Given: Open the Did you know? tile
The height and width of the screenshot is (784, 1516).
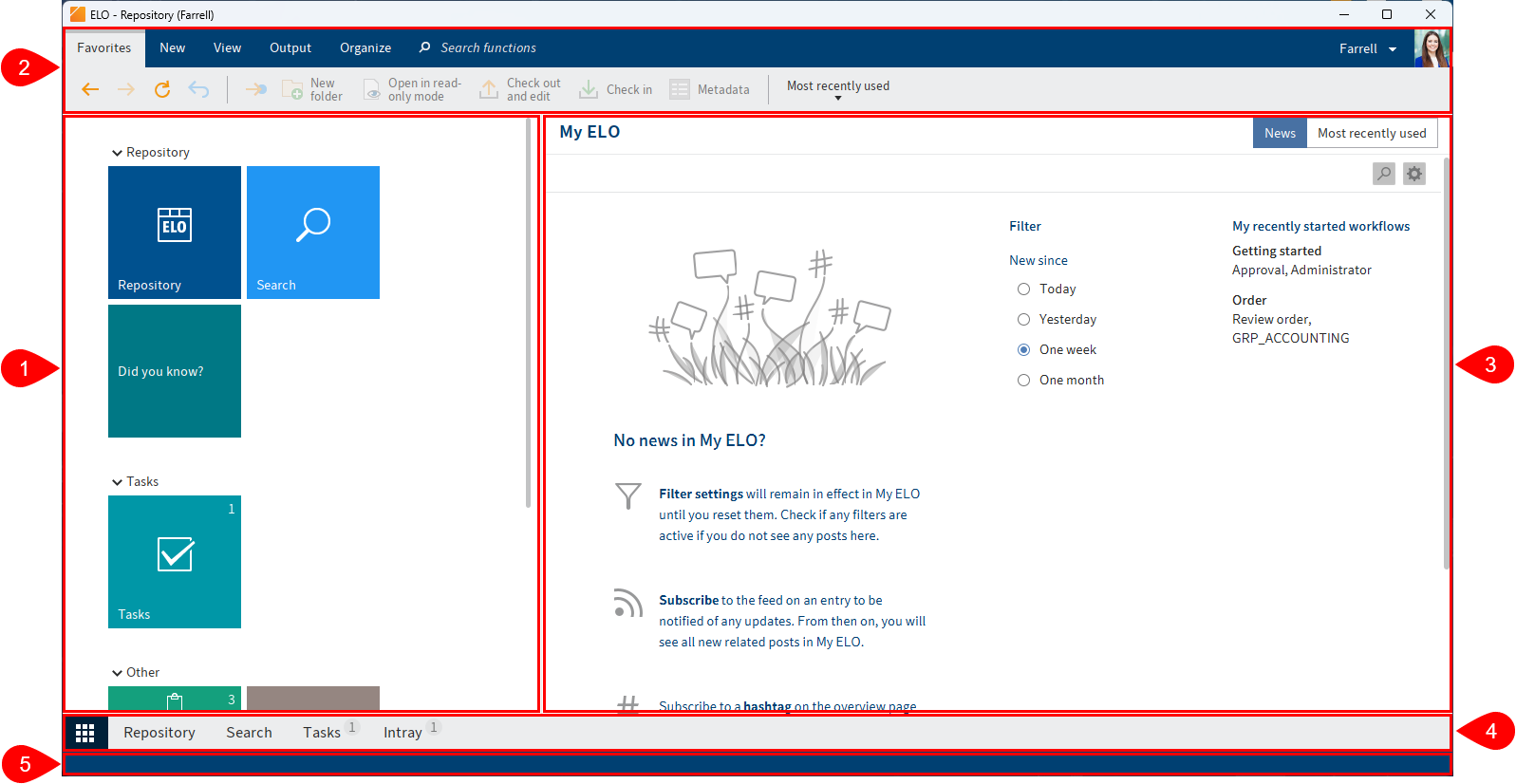Looking at the screenshot, I should [x=175, y=371].
